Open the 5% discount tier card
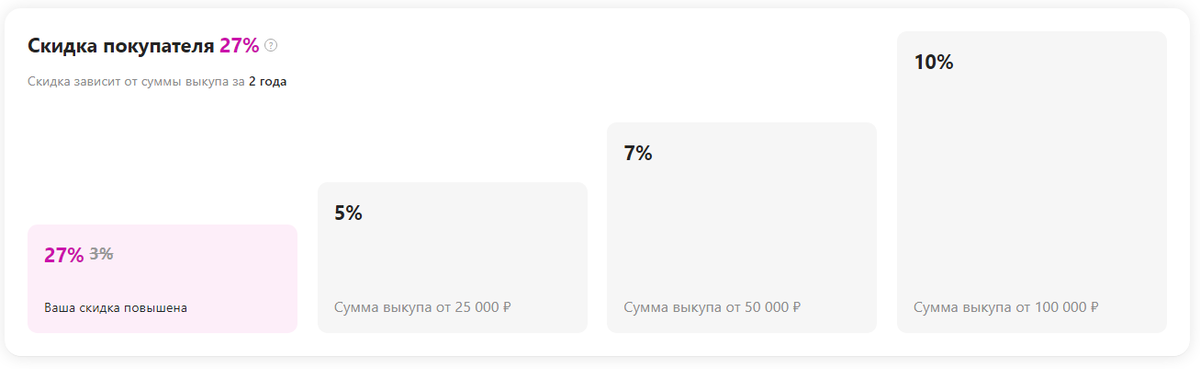 [x=452, y=257]
